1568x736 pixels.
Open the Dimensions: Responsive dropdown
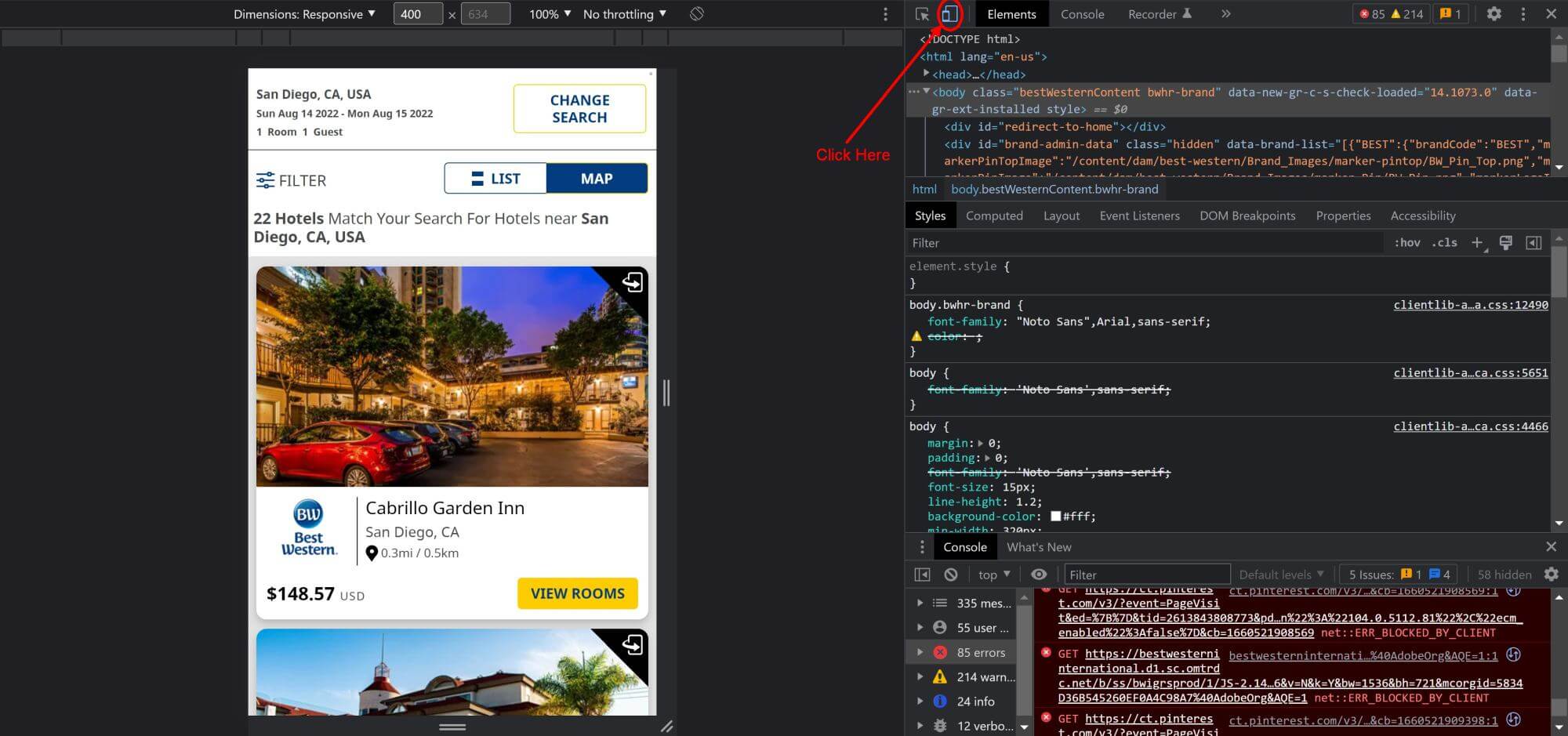(304, 14)
